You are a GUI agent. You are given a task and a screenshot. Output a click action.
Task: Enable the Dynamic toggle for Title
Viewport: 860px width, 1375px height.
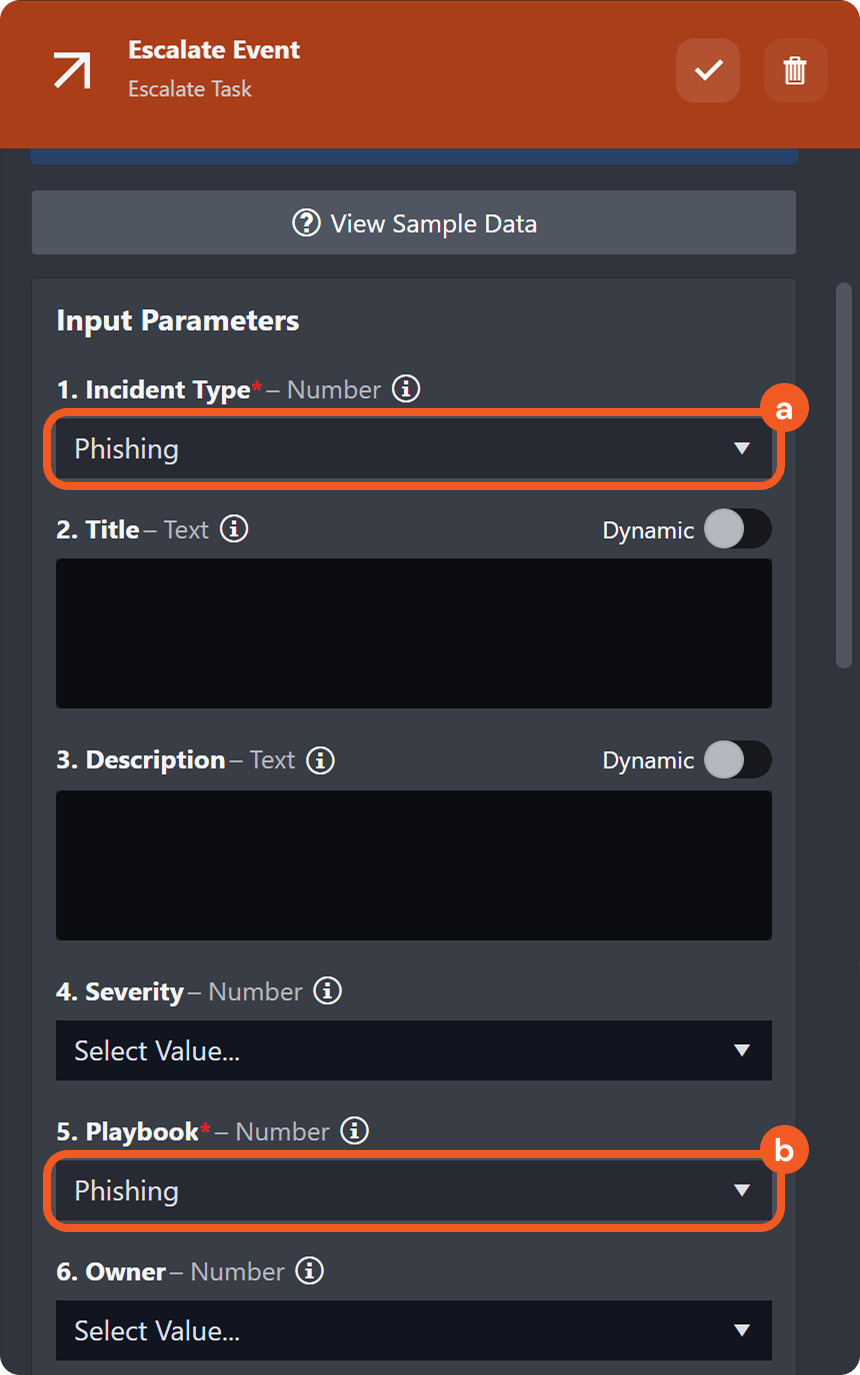tap(737, 529)
